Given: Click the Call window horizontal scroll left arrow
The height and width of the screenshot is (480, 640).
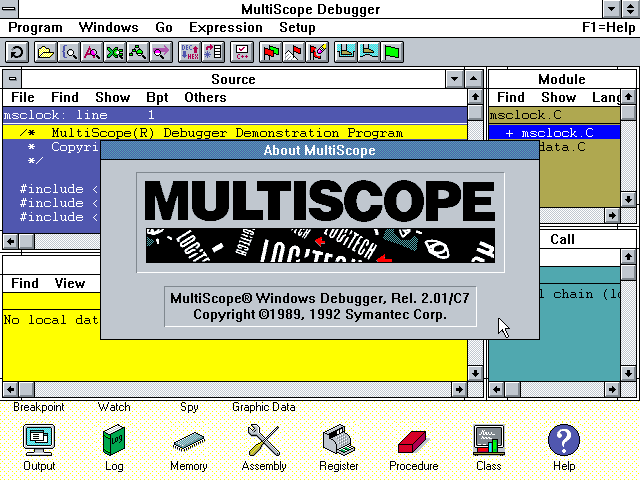Looking at the screenshot, I should pos(496,389).
